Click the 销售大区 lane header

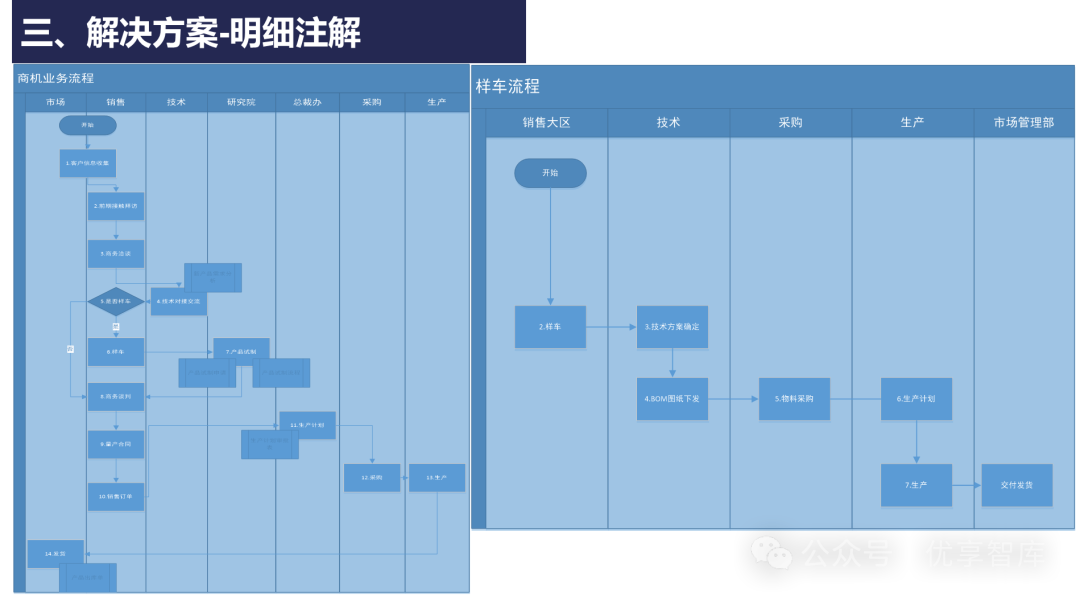click(x=547, y=123)
